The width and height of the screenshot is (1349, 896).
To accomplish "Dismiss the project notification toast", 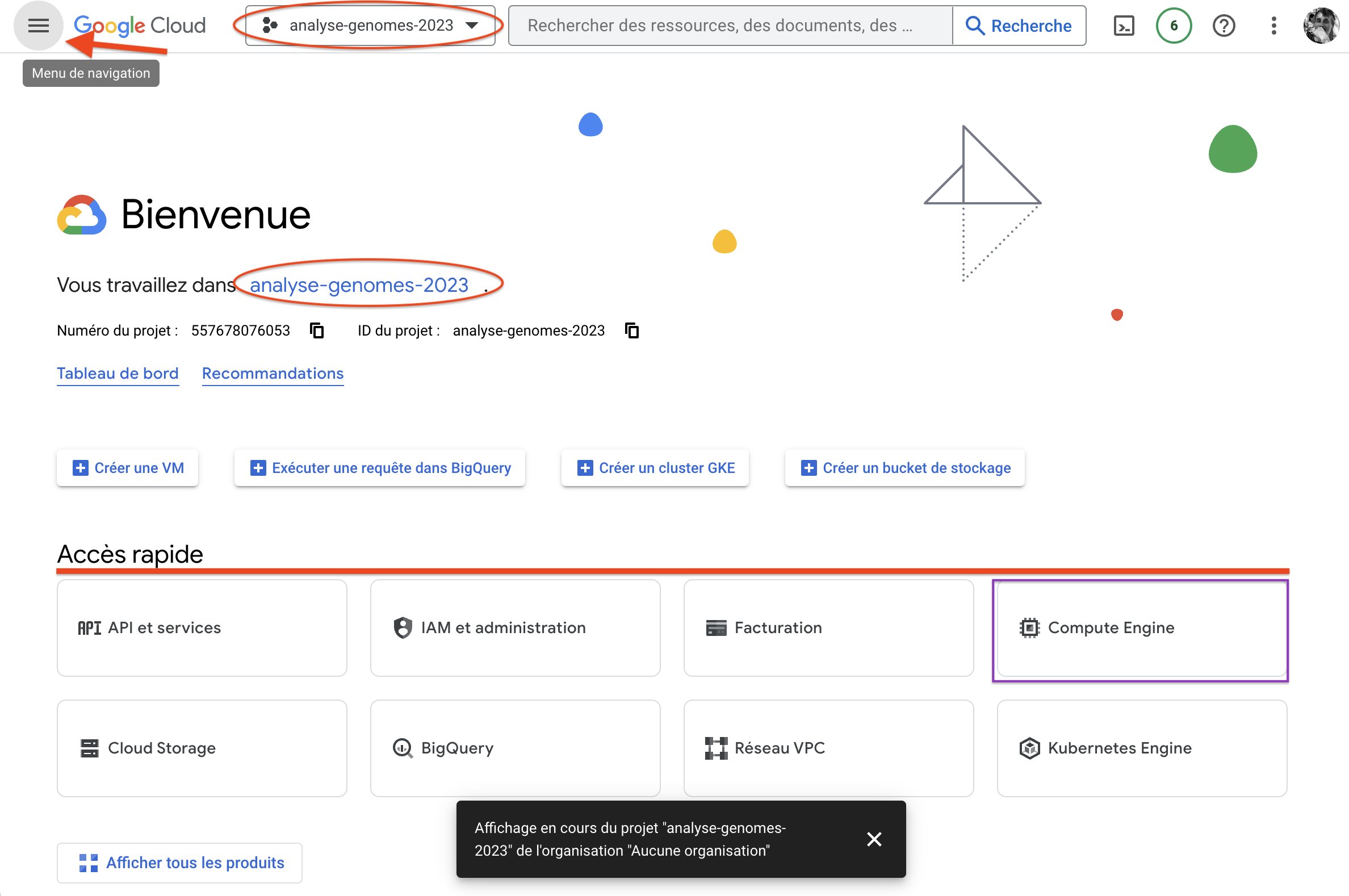I will tap(874, 839).
